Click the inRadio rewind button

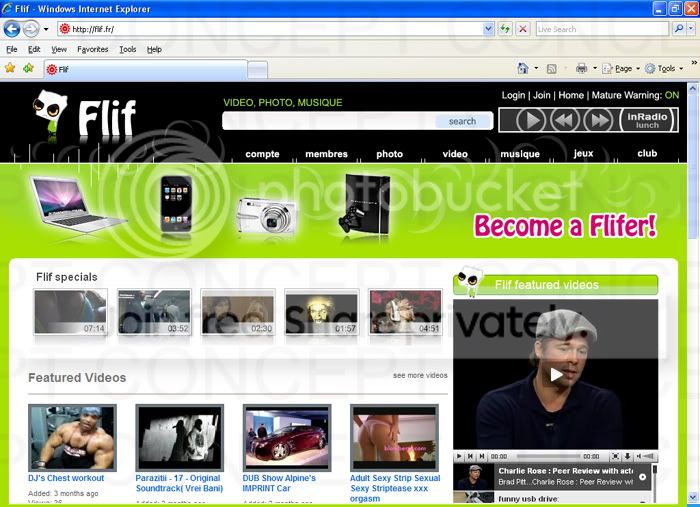tap(565, 120)
